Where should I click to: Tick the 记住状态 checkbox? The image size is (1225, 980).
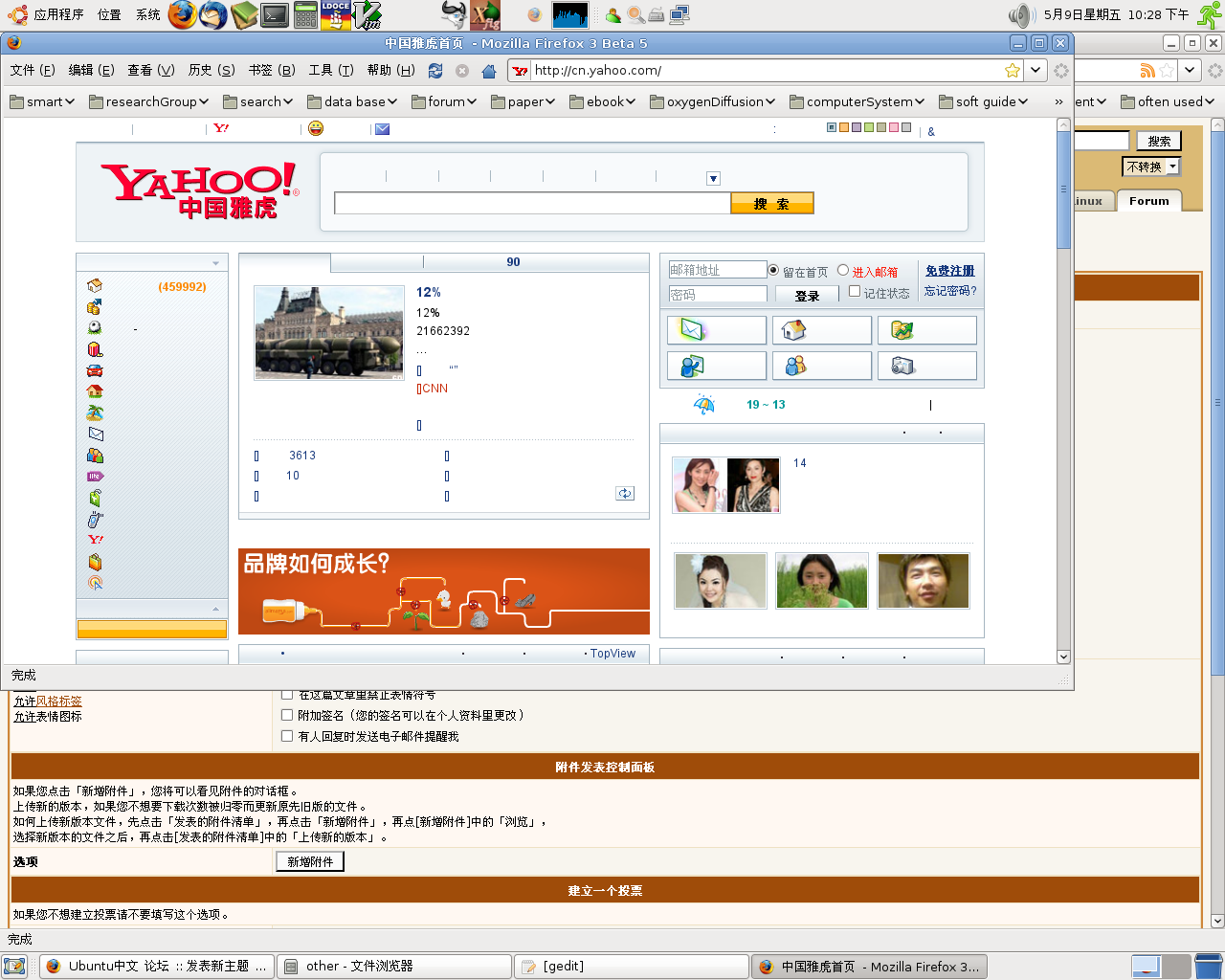pos(855,292)
